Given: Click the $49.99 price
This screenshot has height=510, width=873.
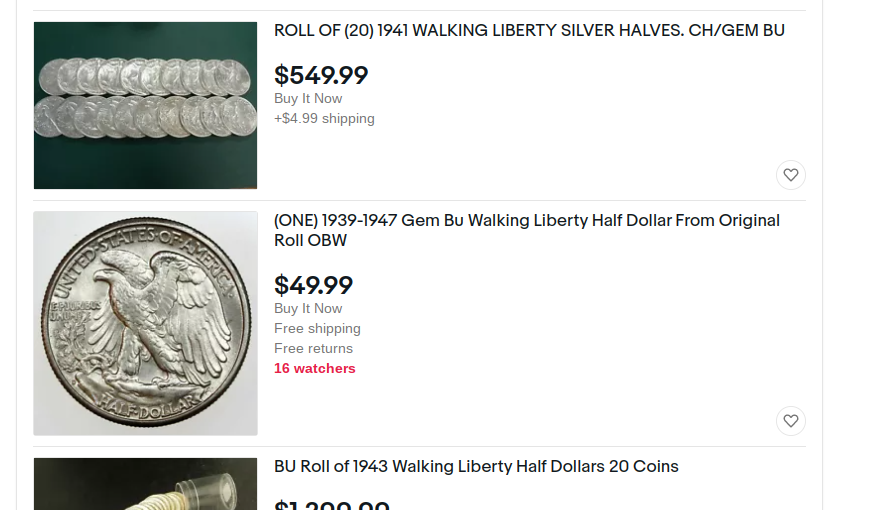Looking at the screenshot, I should (x=313, y=285).
